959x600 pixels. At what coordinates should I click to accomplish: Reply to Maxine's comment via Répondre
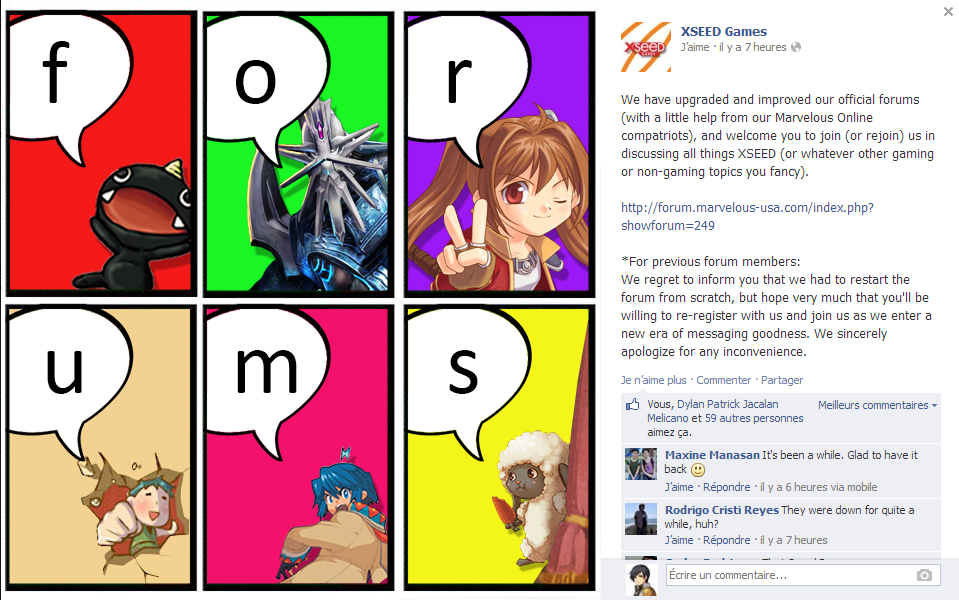tap(727, 487)
